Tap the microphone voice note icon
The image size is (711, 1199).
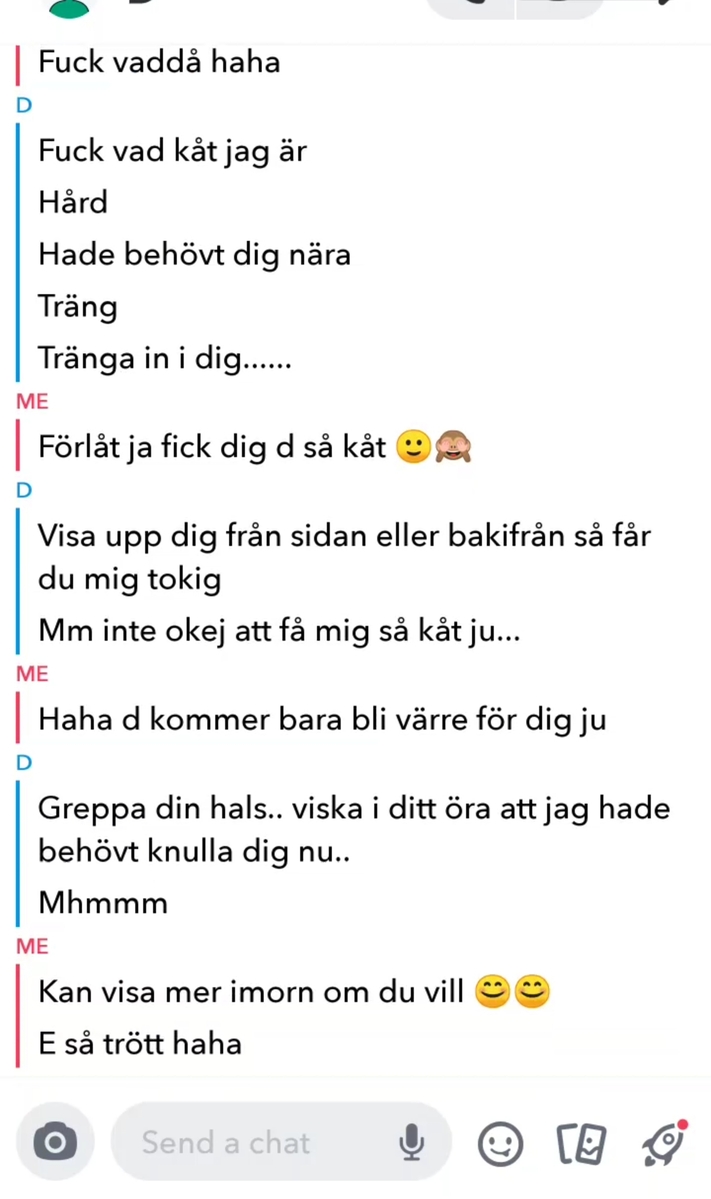click(411, 1142)
